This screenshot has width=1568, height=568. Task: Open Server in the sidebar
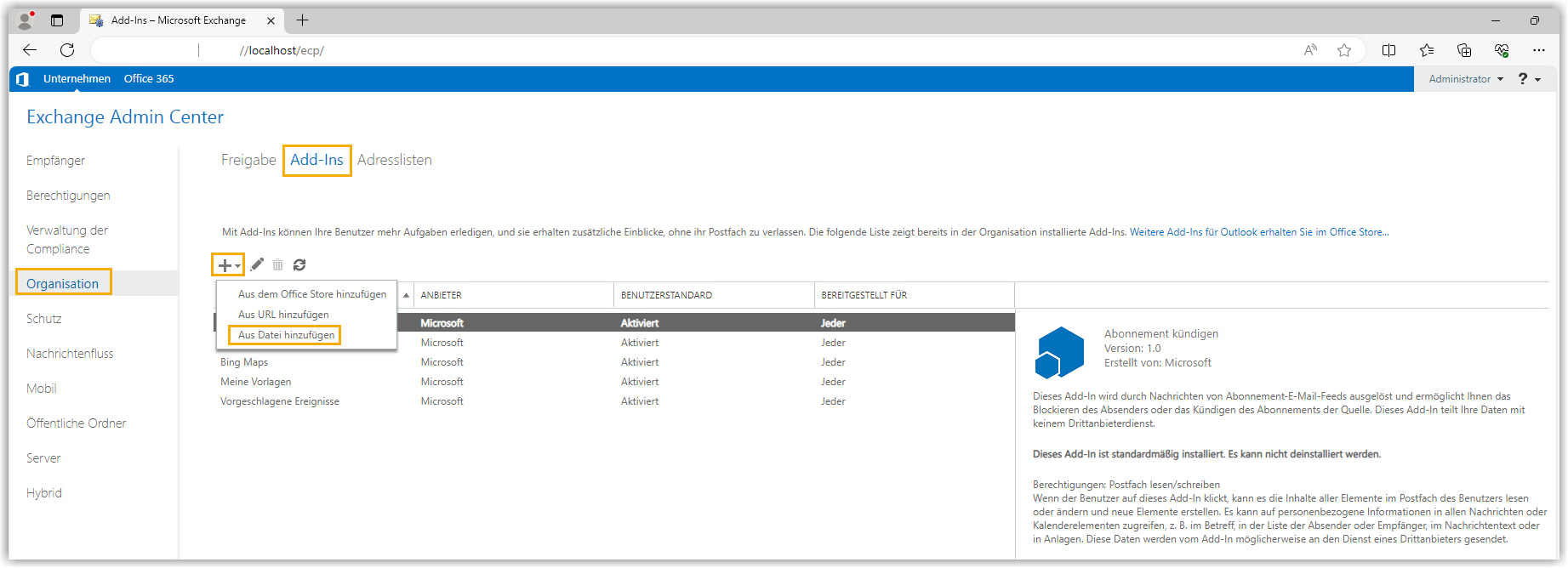[x=43, y=458]
